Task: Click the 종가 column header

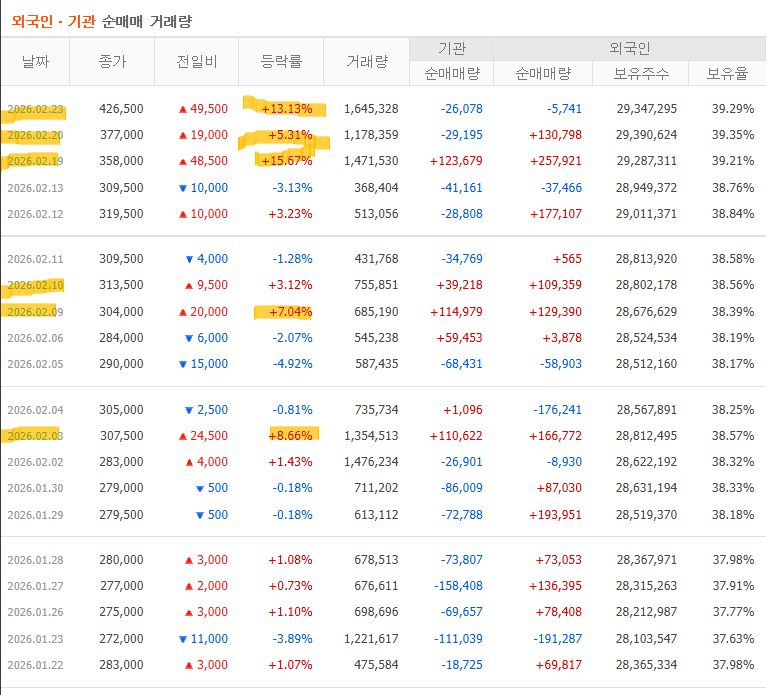Action: 113,62
